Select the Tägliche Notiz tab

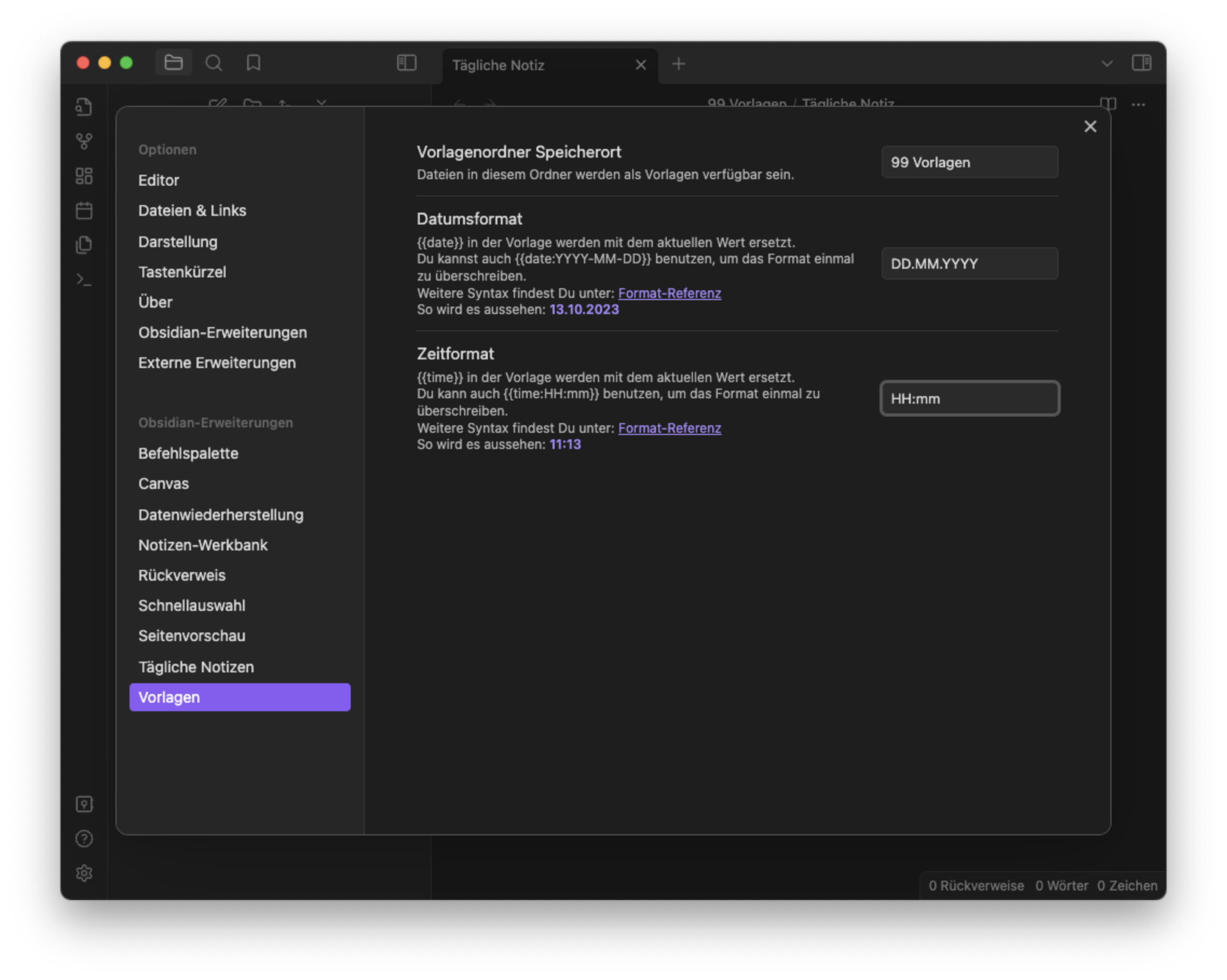click(x=550, y=65)
